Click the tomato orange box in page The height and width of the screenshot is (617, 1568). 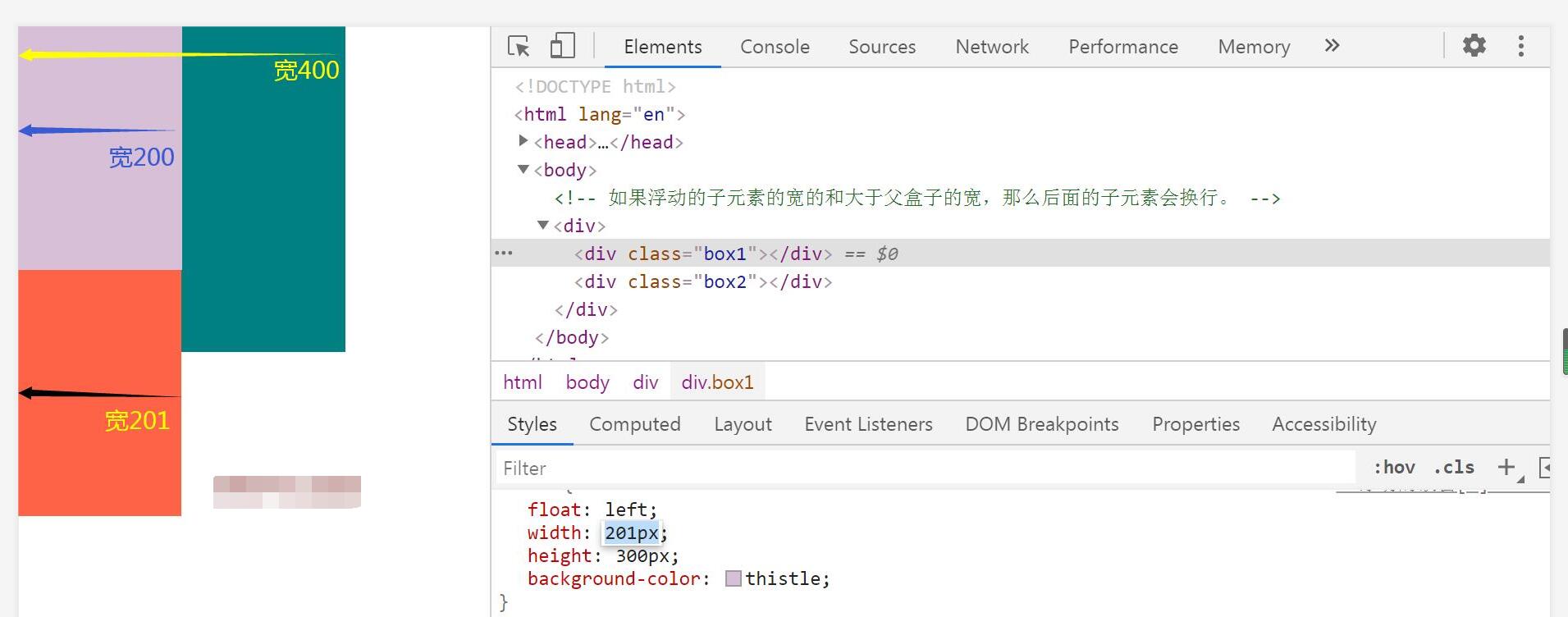(100, 392)
